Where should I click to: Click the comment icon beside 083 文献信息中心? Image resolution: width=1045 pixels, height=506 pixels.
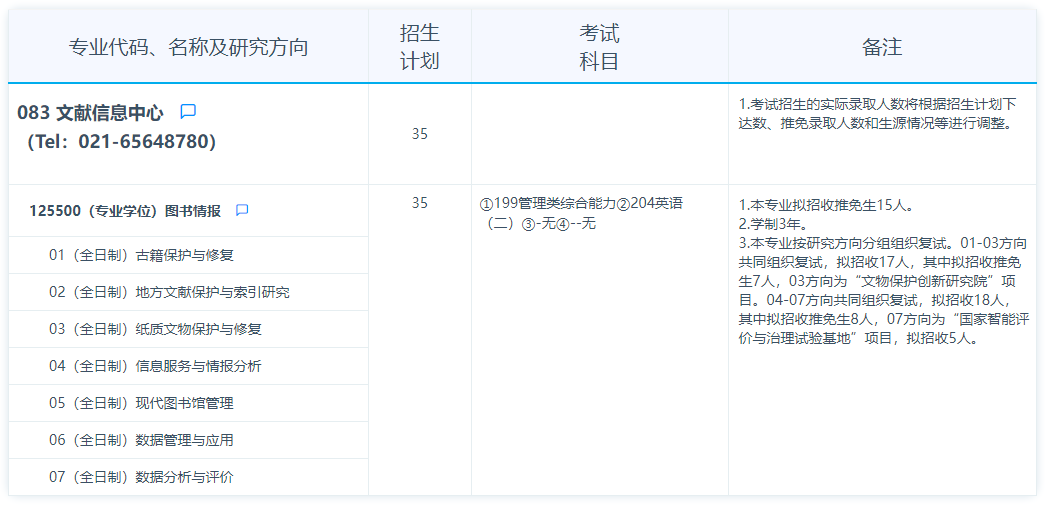(x=187, y=112)
